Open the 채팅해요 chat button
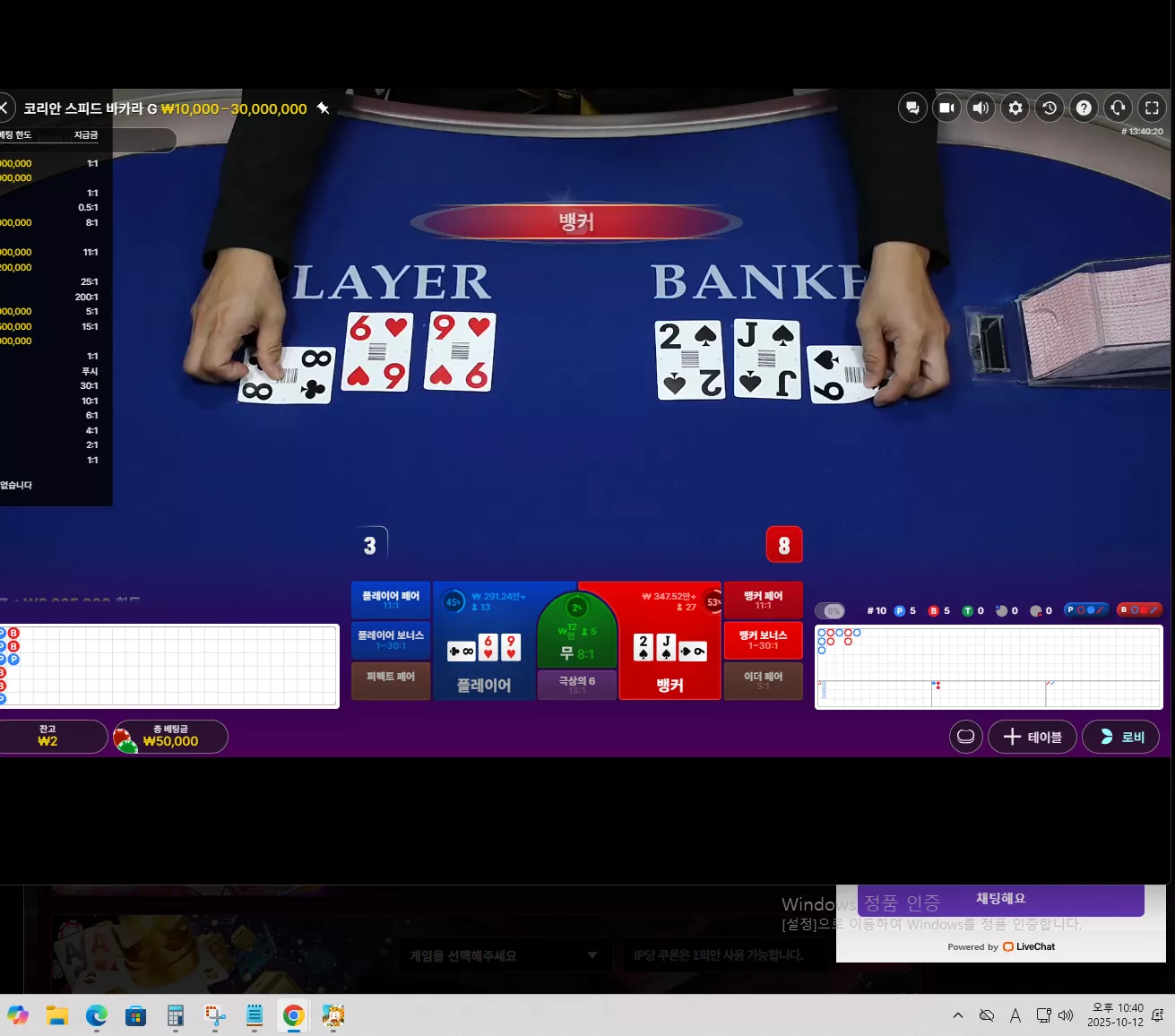The height and width of the screenshot is (1036, 1175). point(1000,899)
